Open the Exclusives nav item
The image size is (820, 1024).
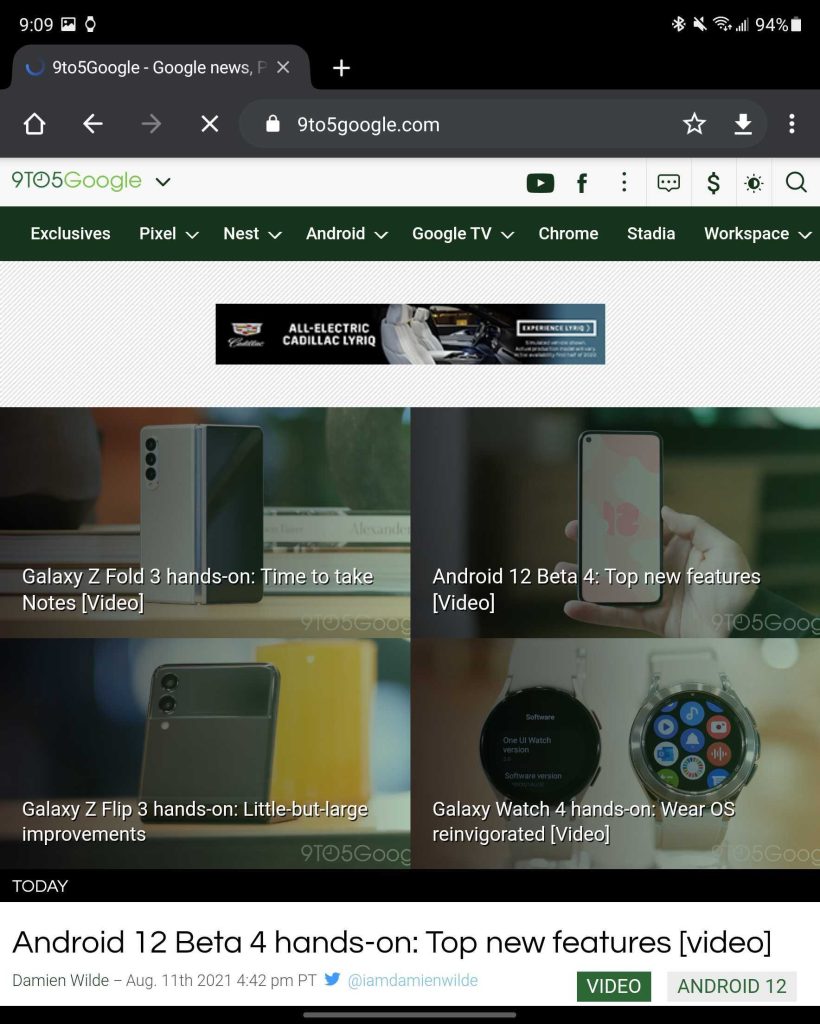pos(70,234)
